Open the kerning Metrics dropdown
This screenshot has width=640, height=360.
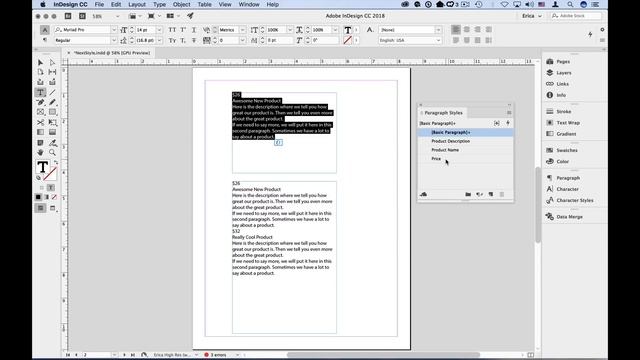[242, 30]
